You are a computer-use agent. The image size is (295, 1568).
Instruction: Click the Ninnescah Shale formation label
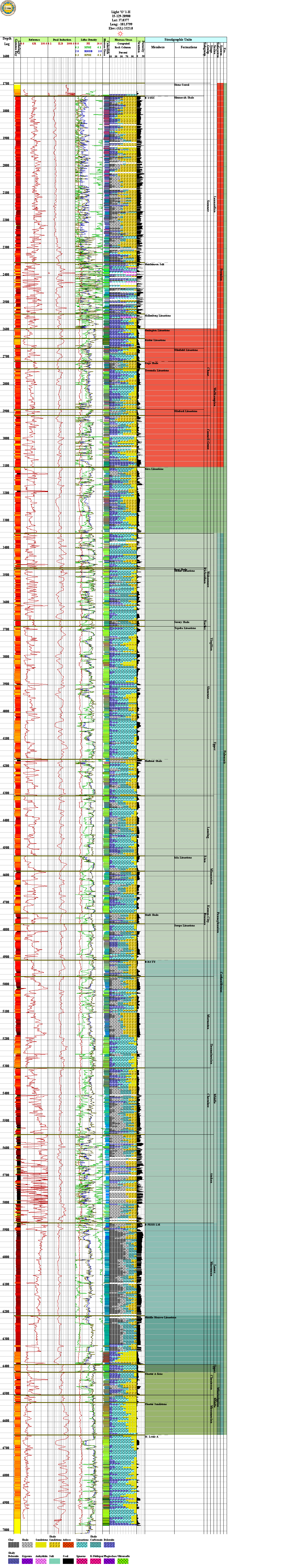[x=184, y=97]
